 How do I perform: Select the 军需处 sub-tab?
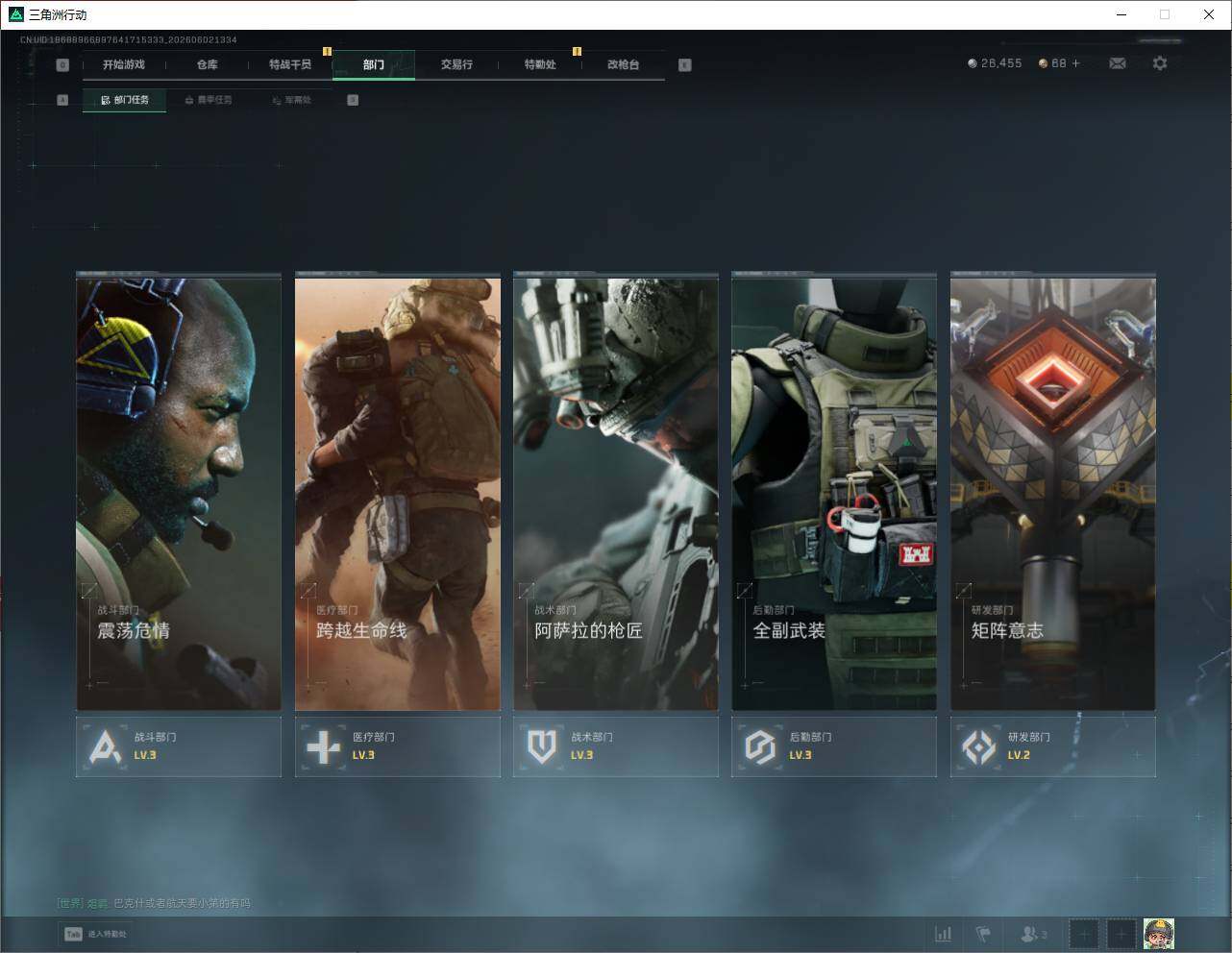(x=291, y=100)
